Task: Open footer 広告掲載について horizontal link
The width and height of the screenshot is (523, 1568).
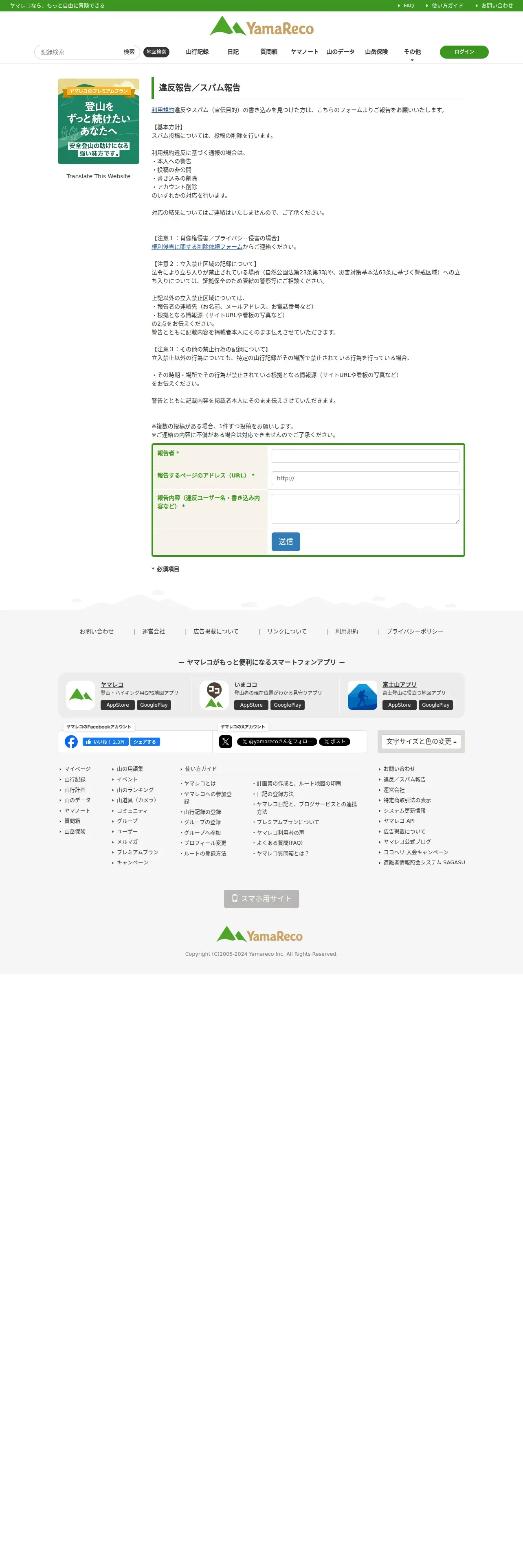Action: pyautogui.click(x=216, y=631)
